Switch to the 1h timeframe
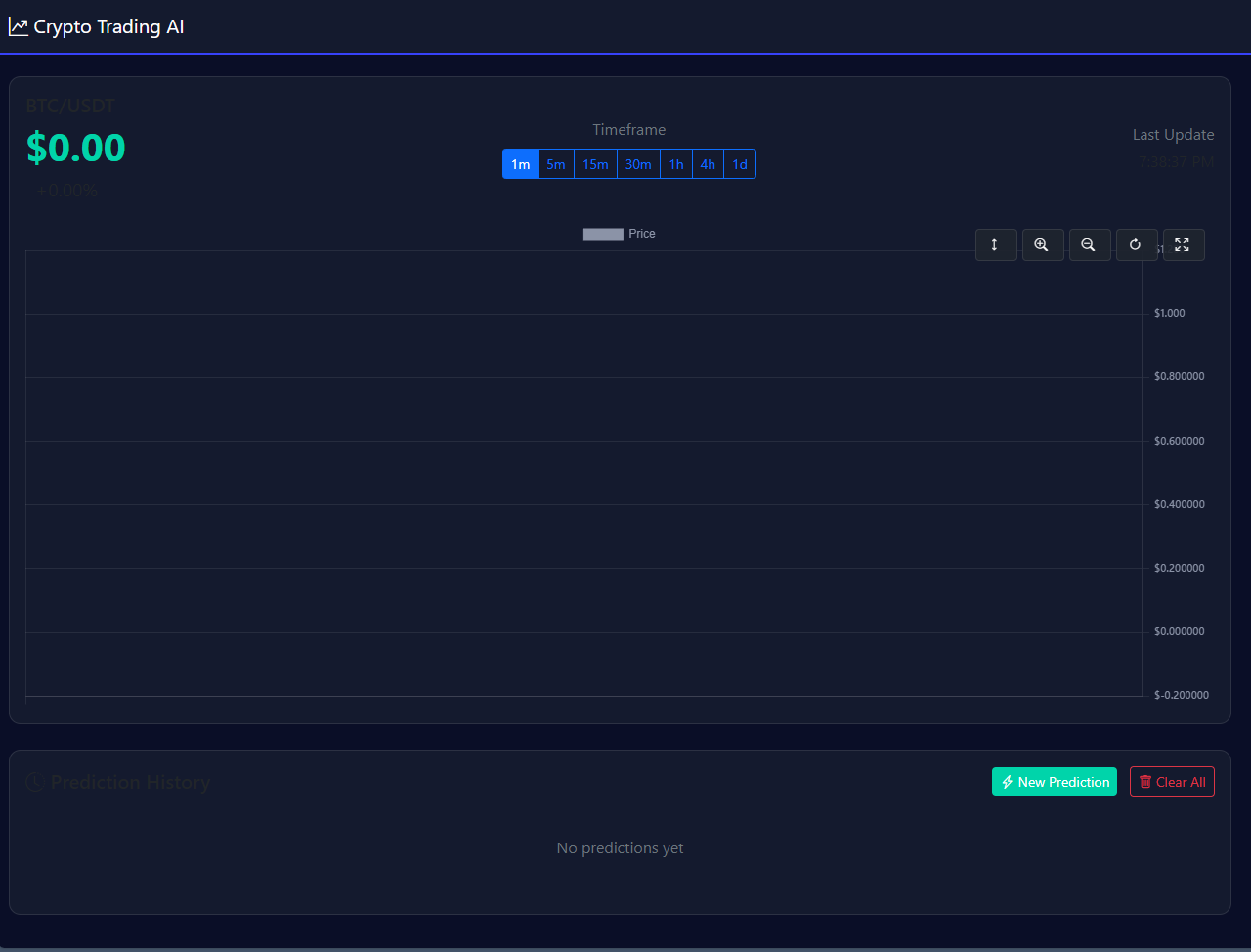This screenshot has height=952, width=1251. pyautogui.click(x=675, y=163)
